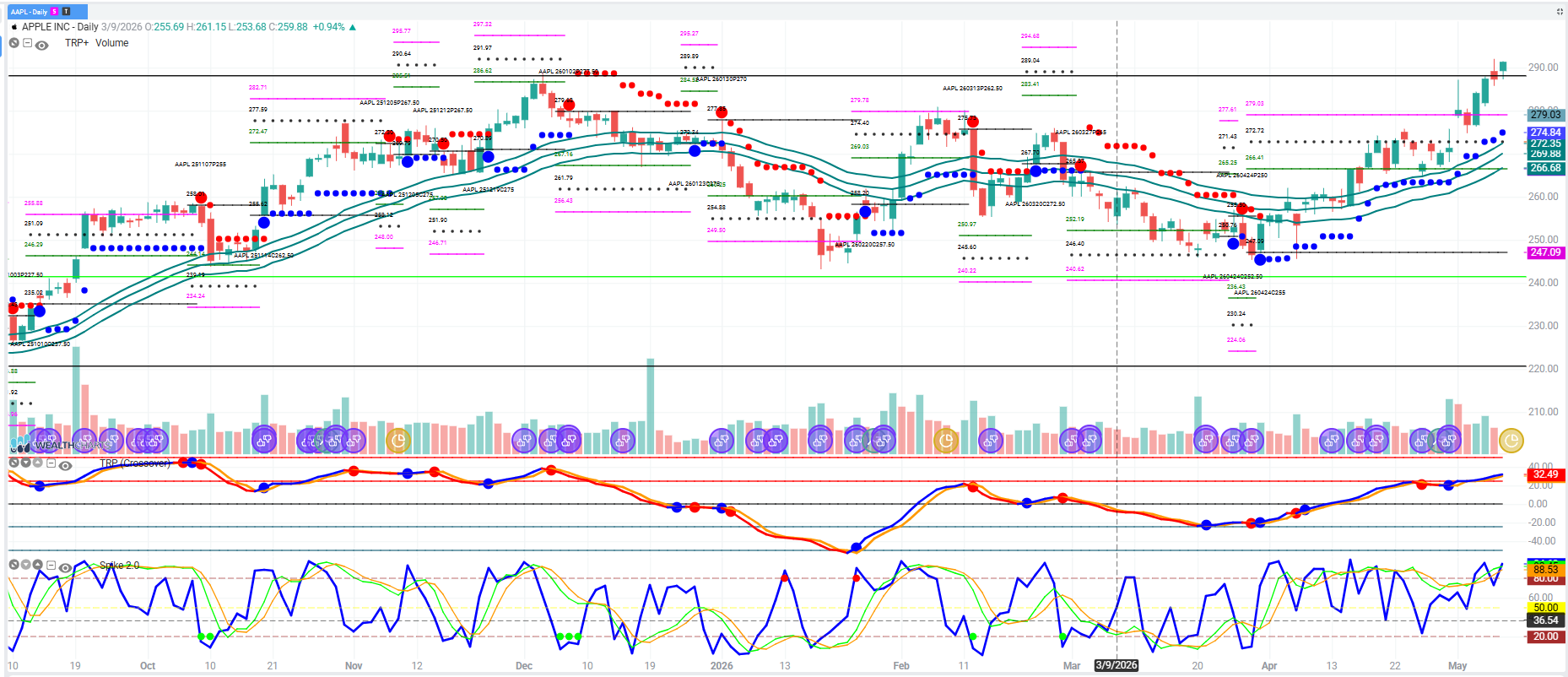The height and width of the screenshot is (677, 1568).
Task: Hide the TRP (Crossover) indicator
Action: 65,466
